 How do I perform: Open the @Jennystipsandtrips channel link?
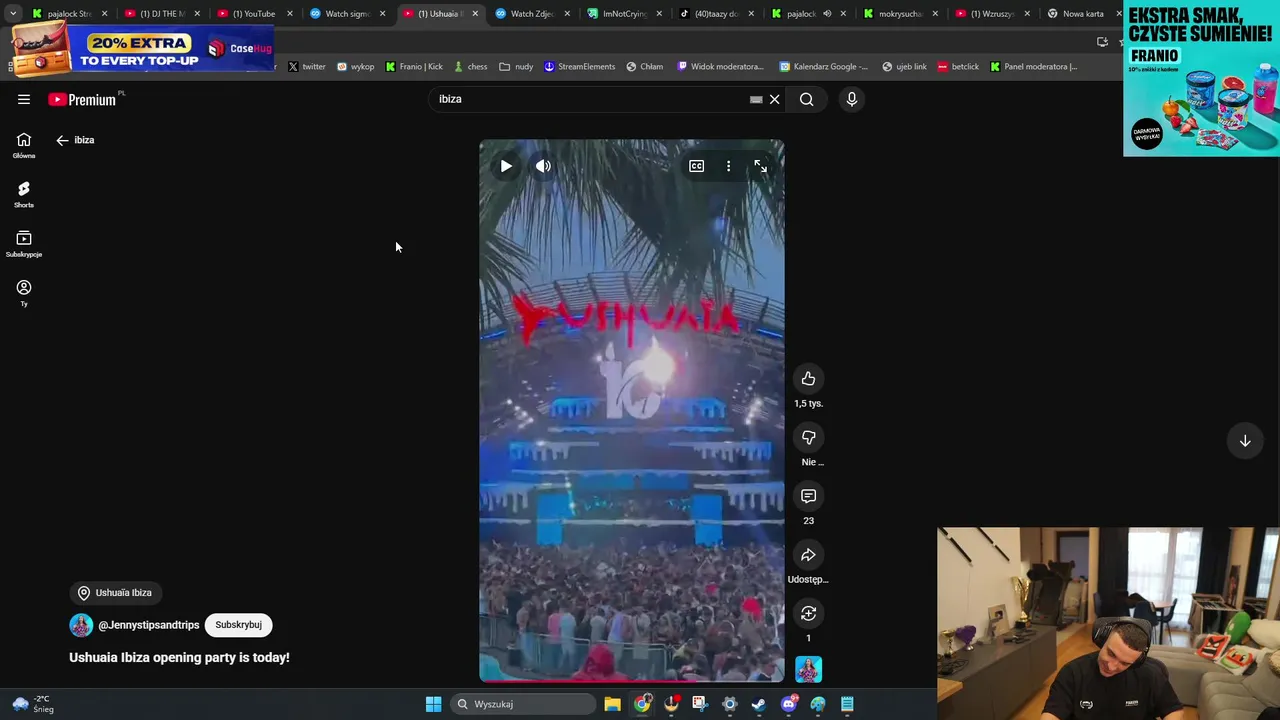click(148, 625)
